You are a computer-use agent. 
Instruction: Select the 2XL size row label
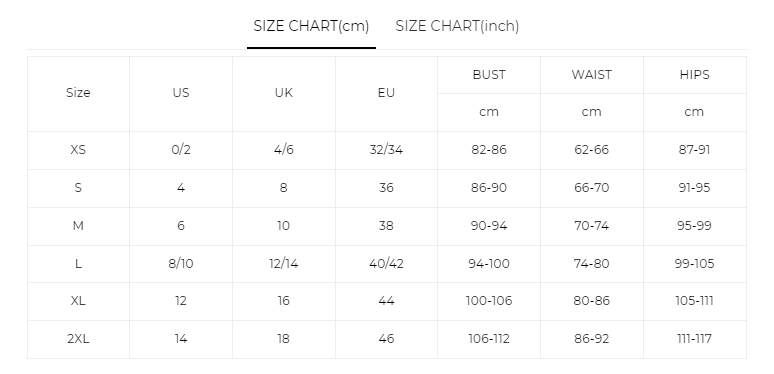(x=78, y=339)
